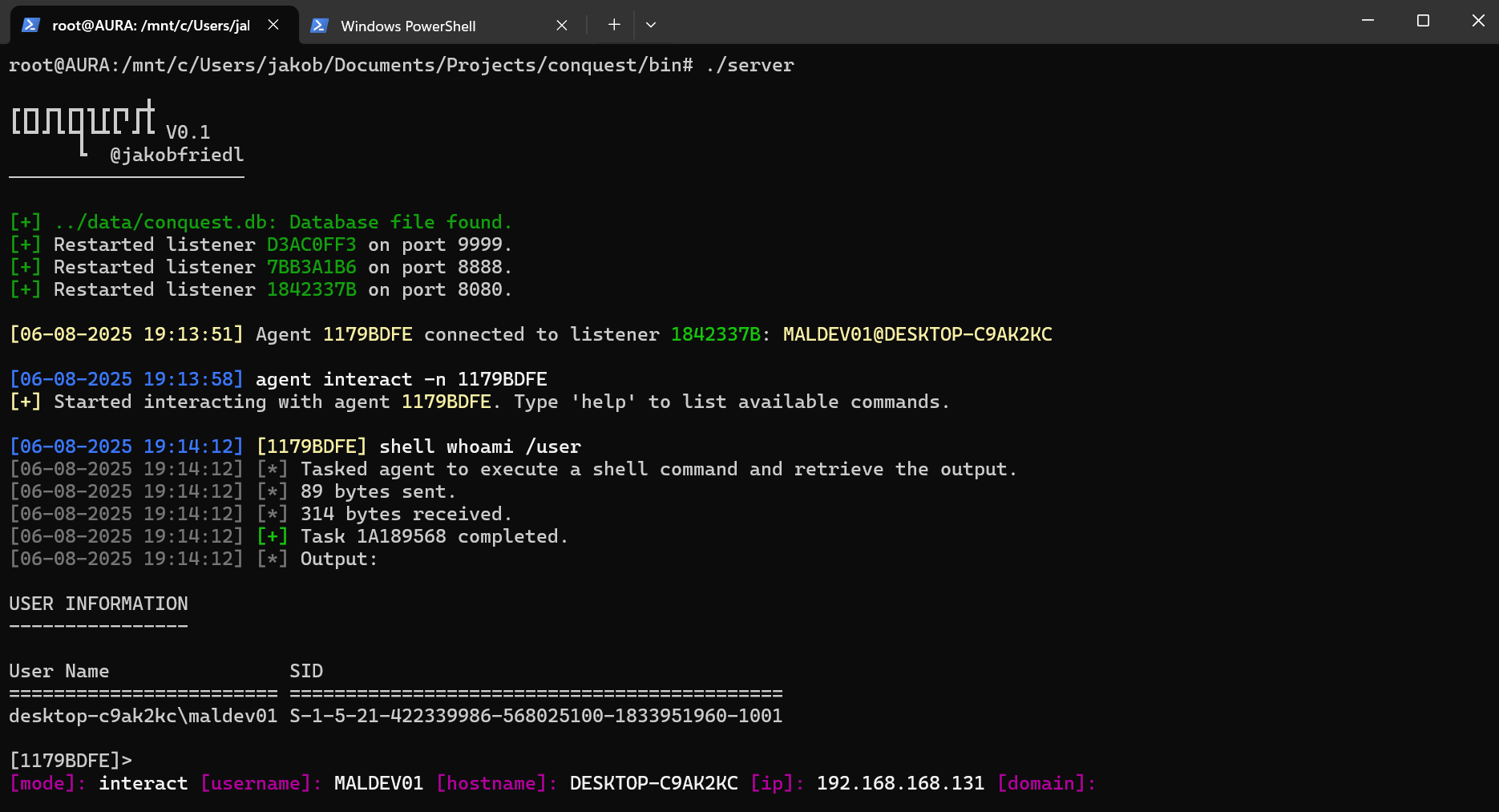This screenshot has width=1499, height=812.
Task: Maximize the terminal window
Action: coord(1423,21)
